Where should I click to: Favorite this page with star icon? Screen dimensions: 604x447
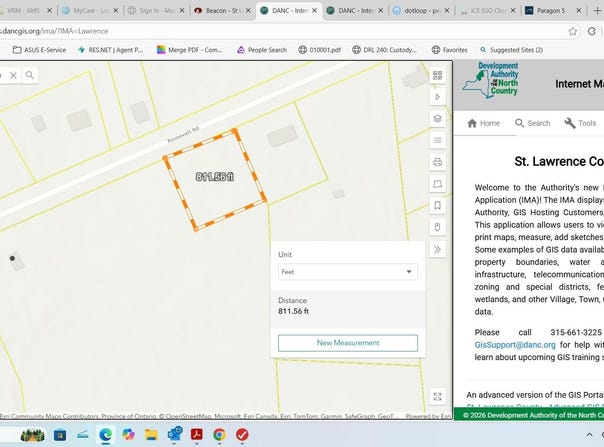pos(573,31)
